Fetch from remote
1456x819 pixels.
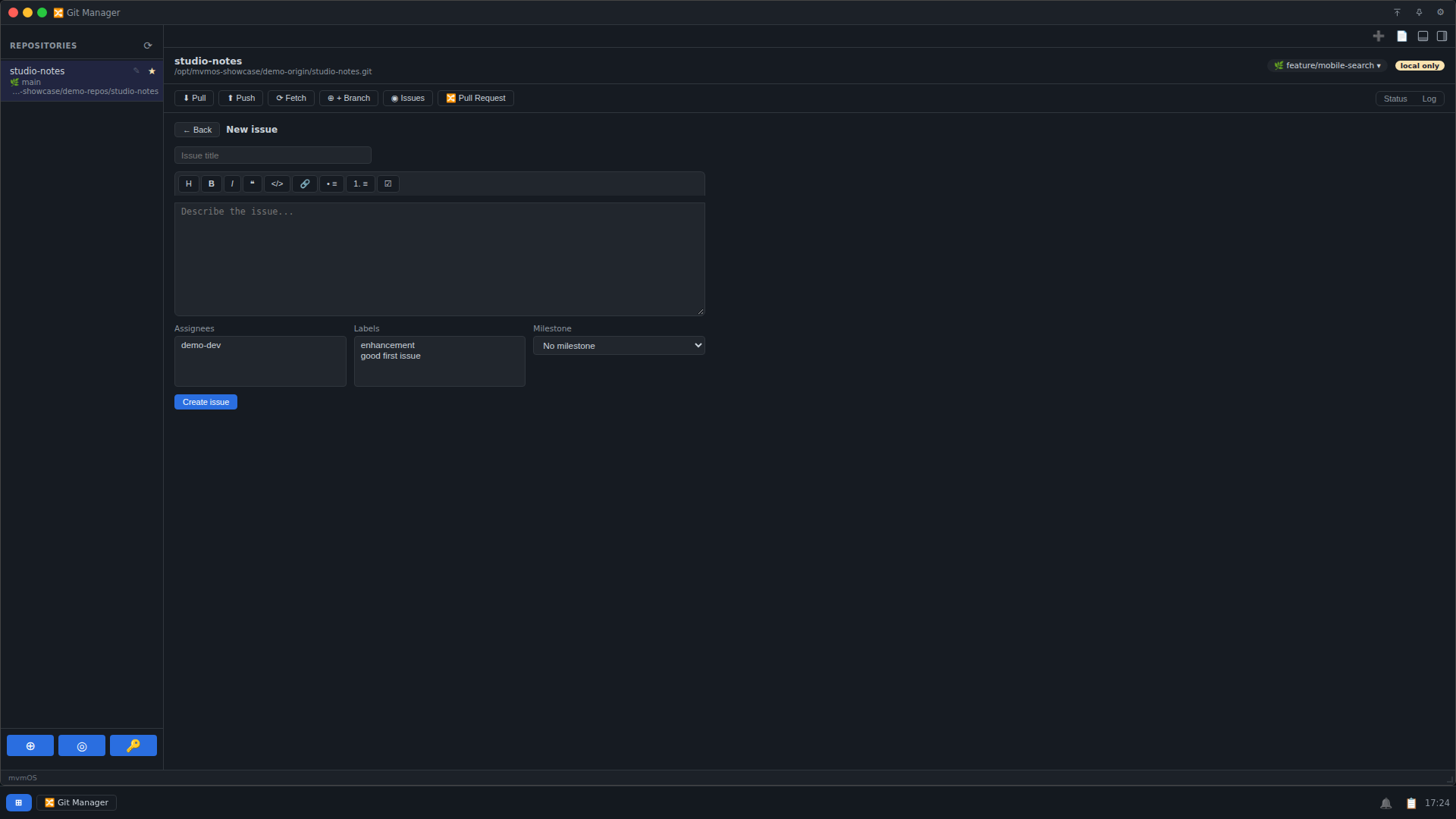pyautogui.click(x=291, y=98)
